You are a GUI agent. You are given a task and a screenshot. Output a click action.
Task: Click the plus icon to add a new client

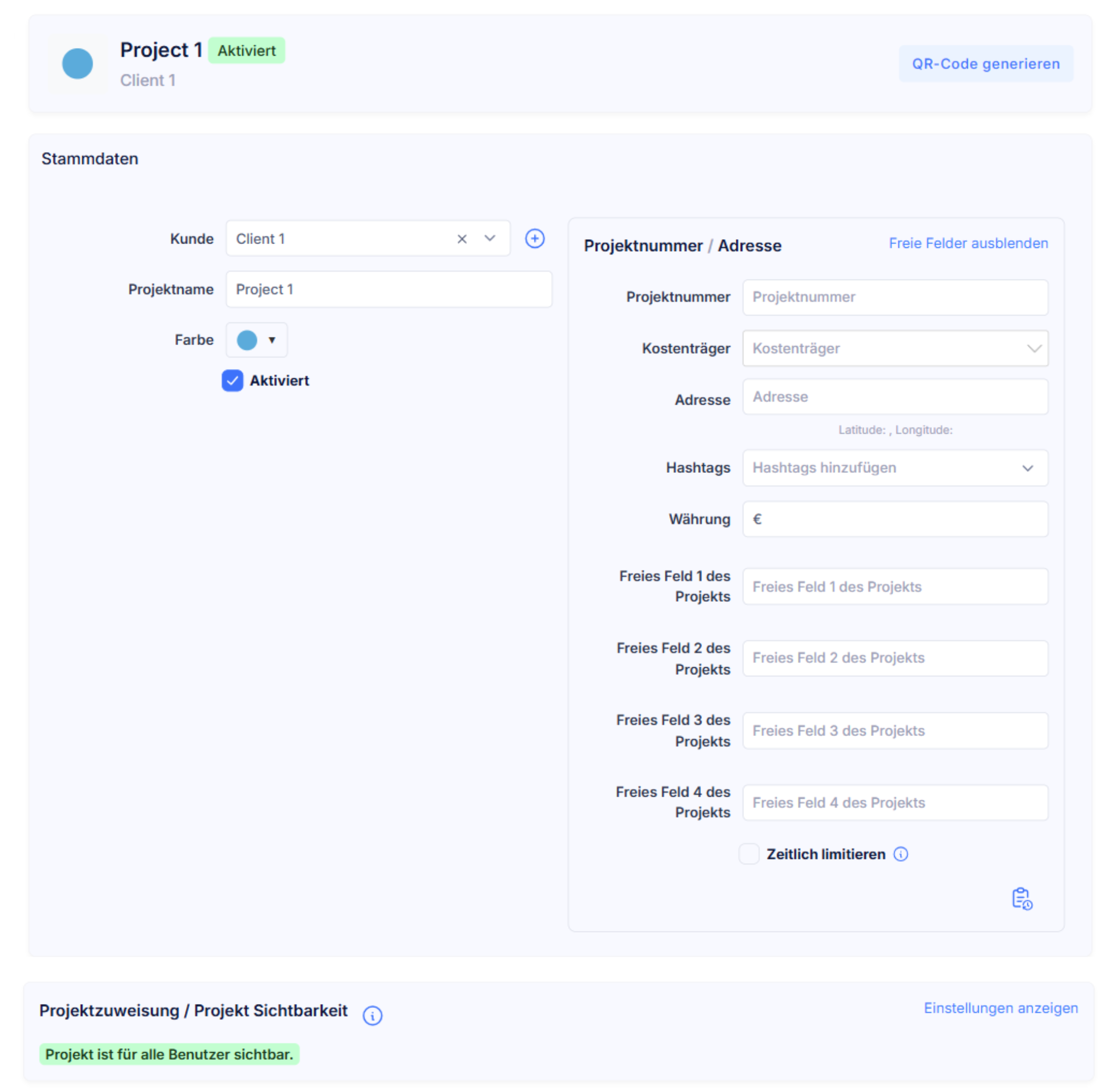pos(534,239)
